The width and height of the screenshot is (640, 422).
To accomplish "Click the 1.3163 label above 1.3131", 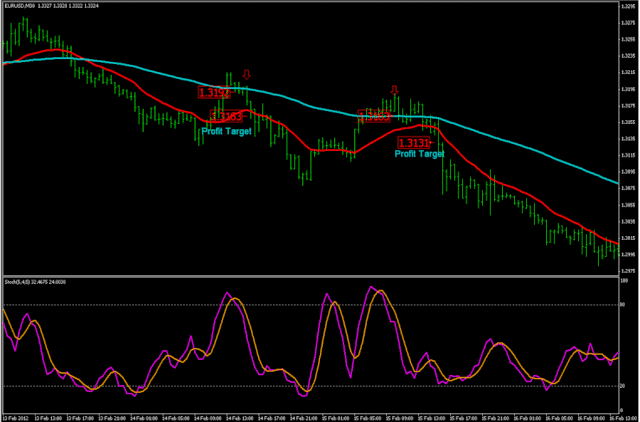I will point(374,116).
